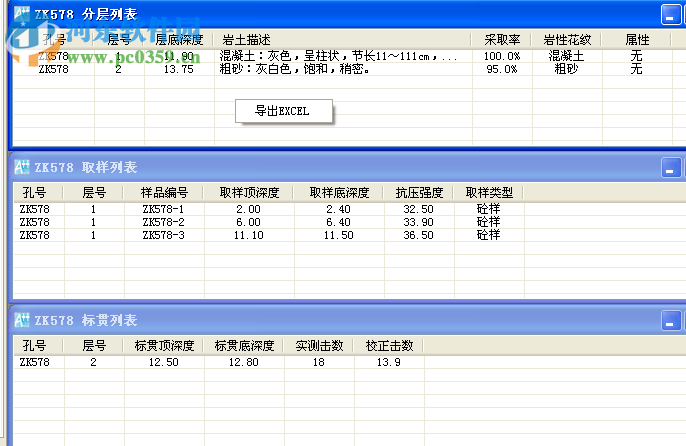686x446 pixels.
Task: Click the 层号 header in 标贯列表
Action: (94, 346)
